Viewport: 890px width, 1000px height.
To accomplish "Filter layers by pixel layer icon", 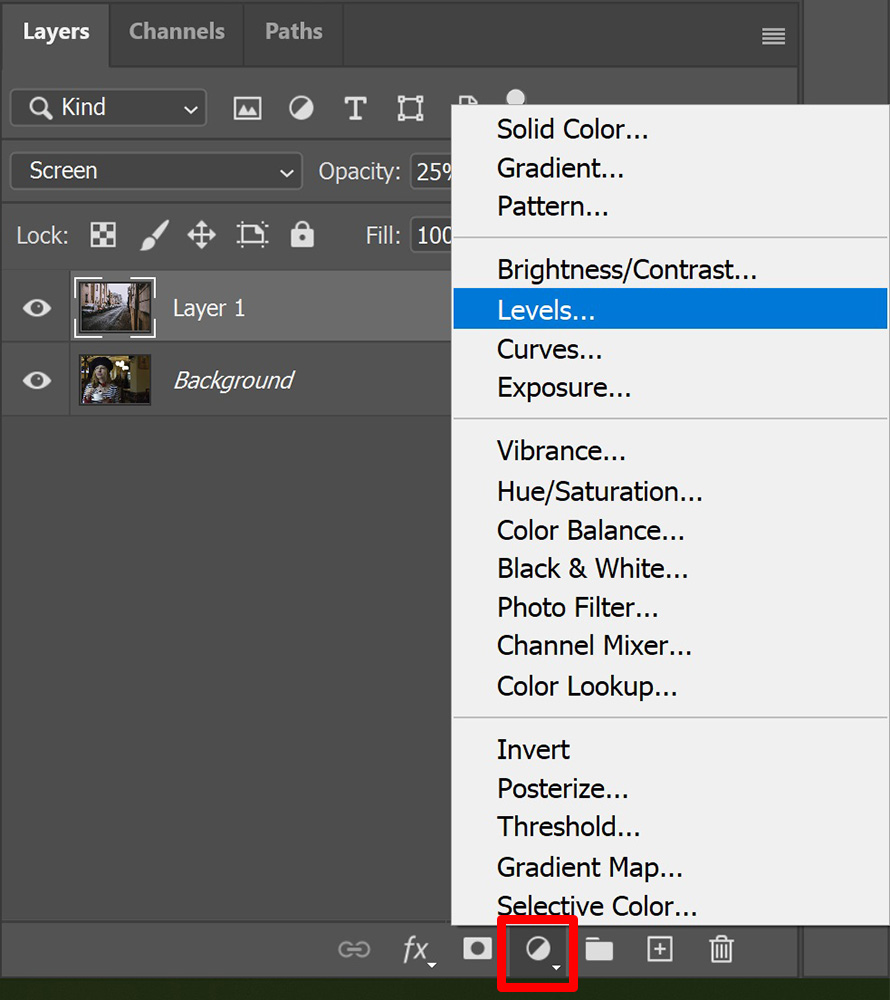I will point(247,108).
